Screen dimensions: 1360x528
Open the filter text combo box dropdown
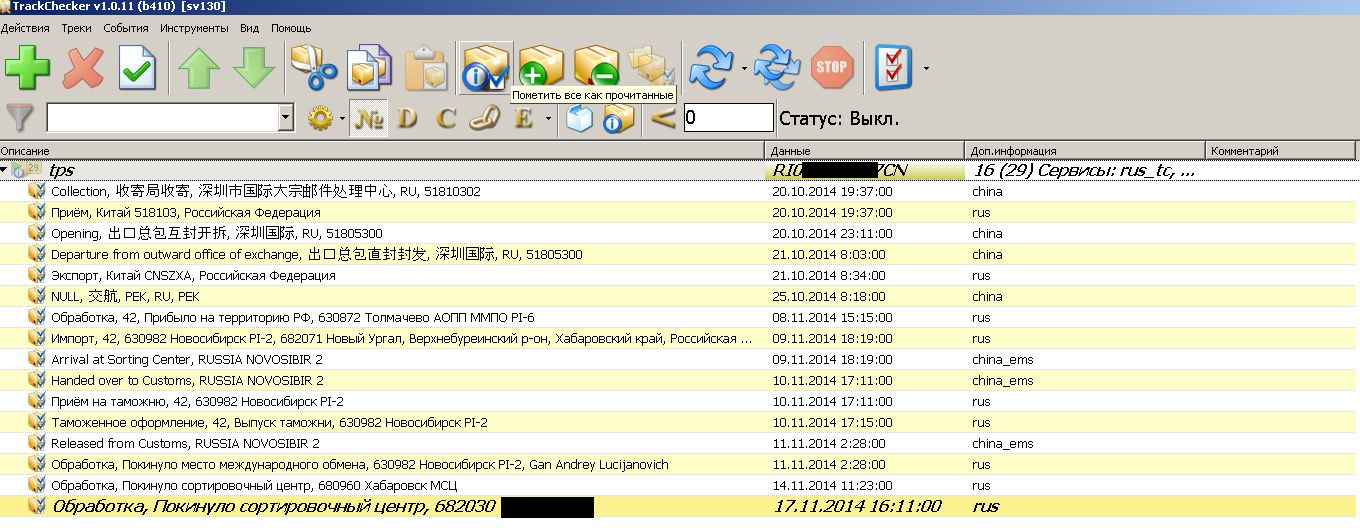tap(286, 119)
